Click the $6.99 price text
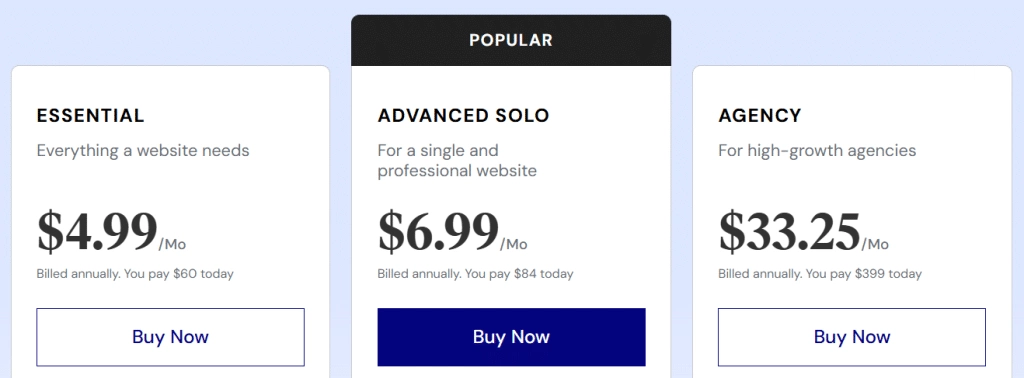The image size is (1024, 378). (x=438, y=232)
